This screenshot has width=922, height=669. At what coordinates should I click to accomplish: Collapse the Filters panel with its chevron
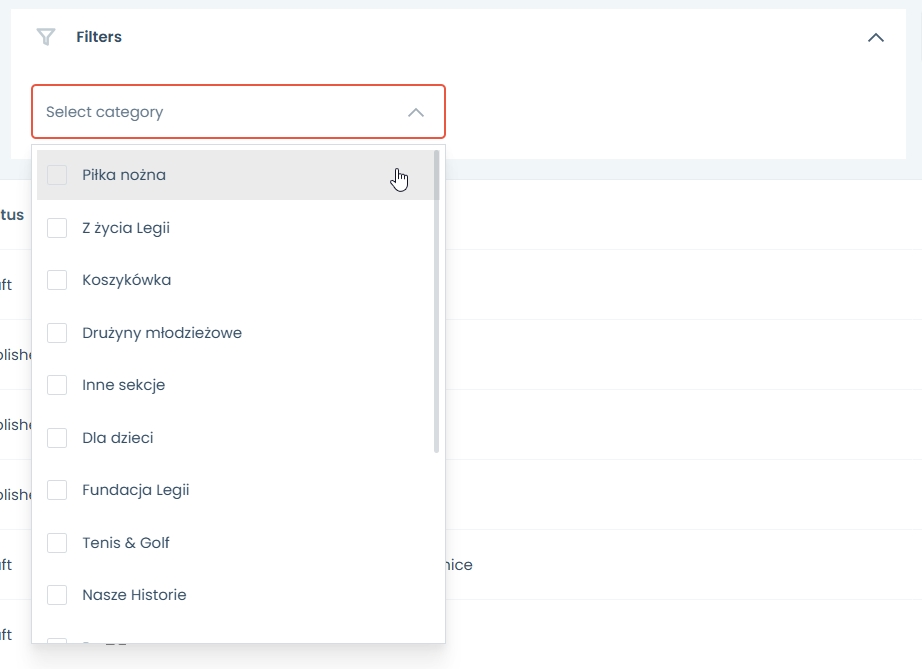[876, 37]
